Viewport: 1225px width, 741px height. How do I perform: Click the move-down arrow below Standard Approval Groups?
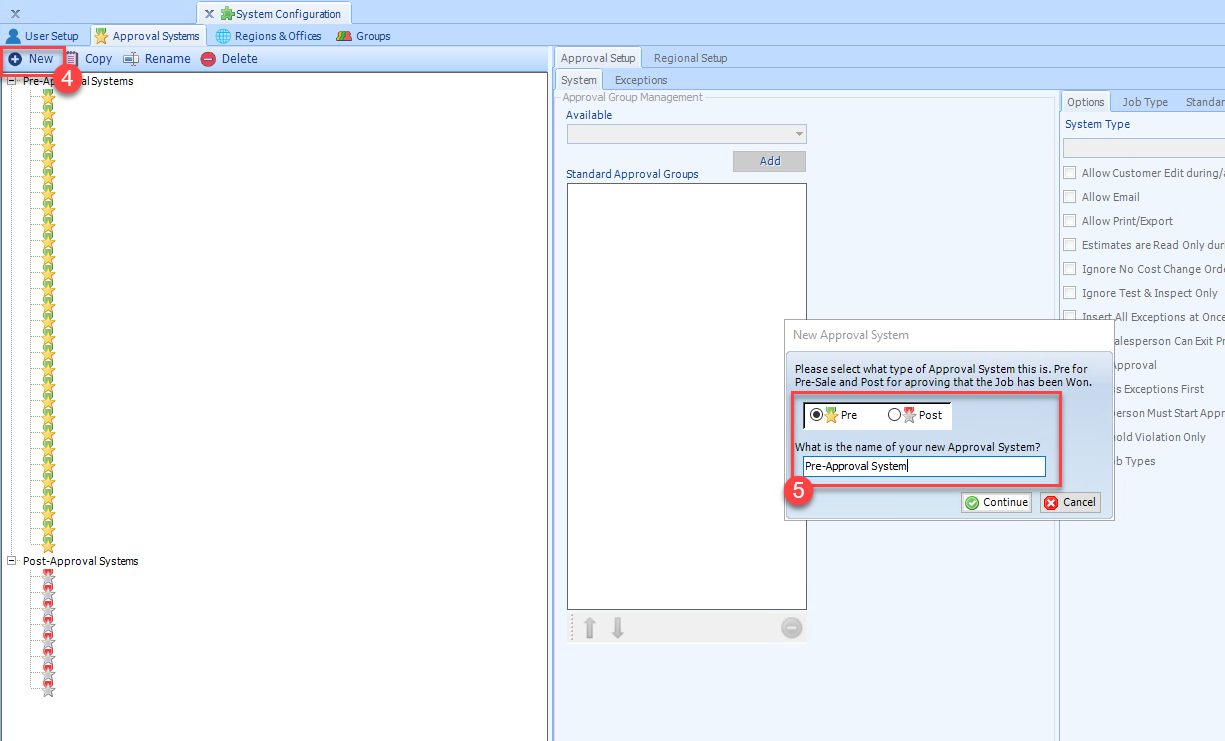tap(617, 628)
